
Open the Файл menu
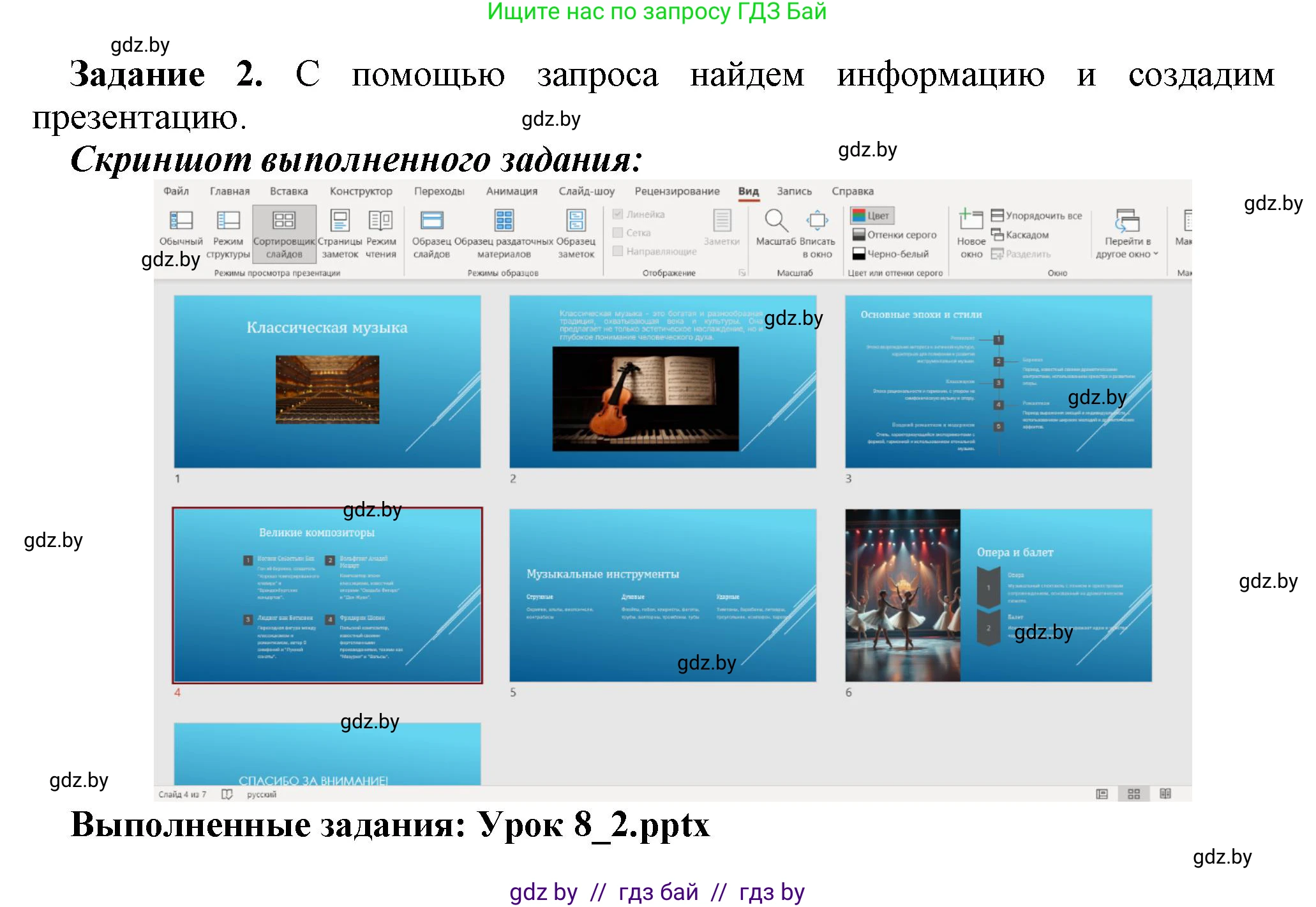(x=177, y=191)
